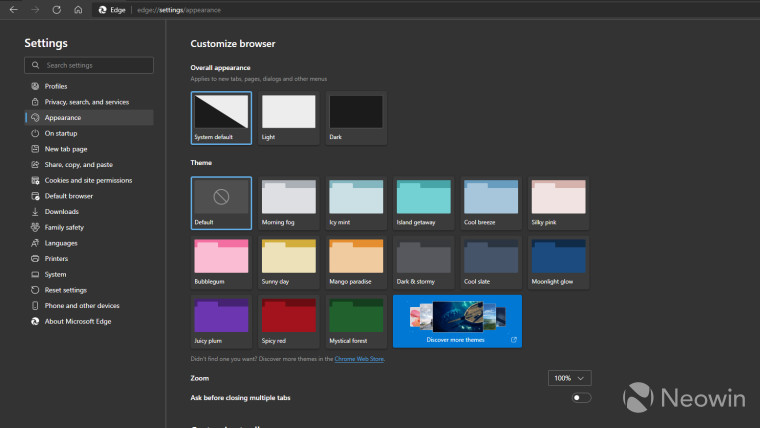The height and width of the screenshot is (428, 760).
Task: Select System default overall appearance
Action: [221, 118]
